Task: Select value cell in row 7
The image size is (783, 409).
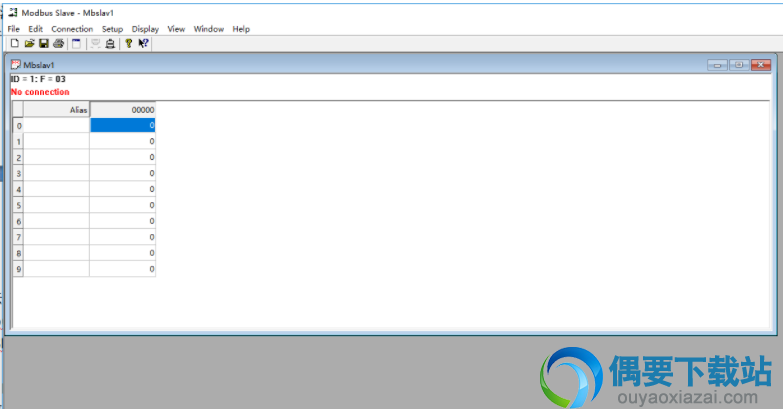Action: (123, 237)
